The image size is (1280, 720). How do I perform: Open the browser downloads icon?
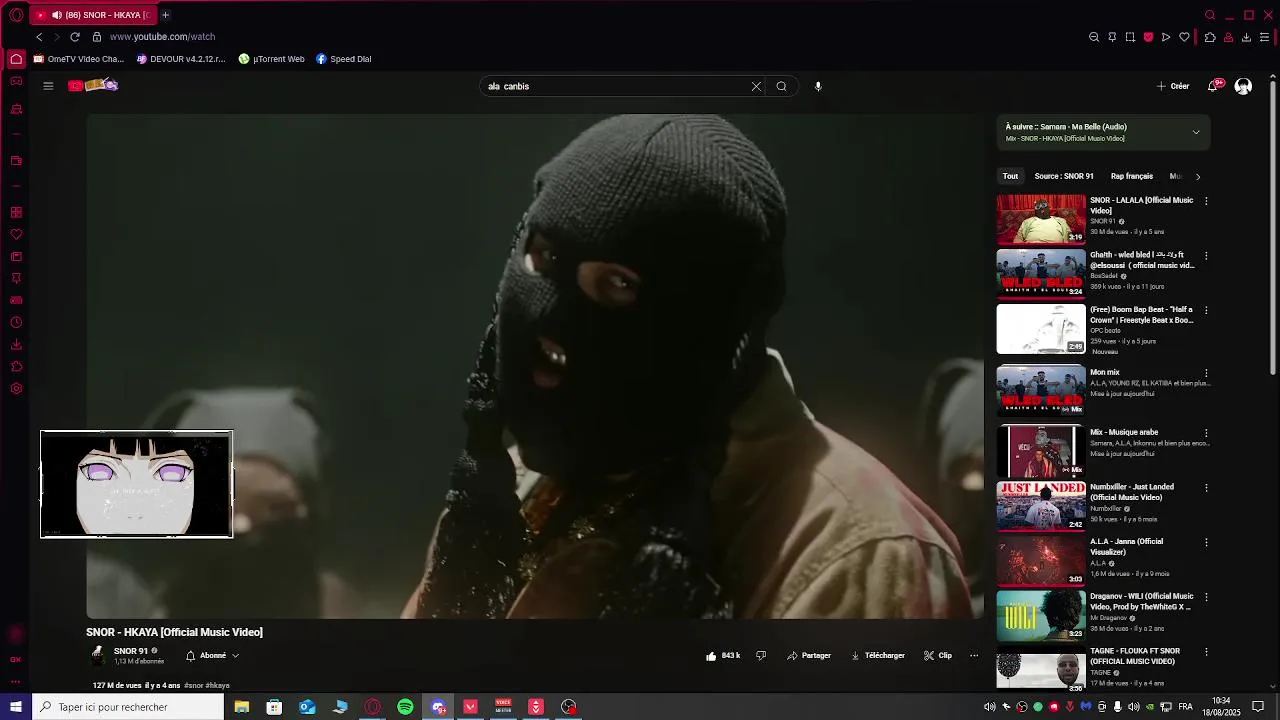[1246, 37]
